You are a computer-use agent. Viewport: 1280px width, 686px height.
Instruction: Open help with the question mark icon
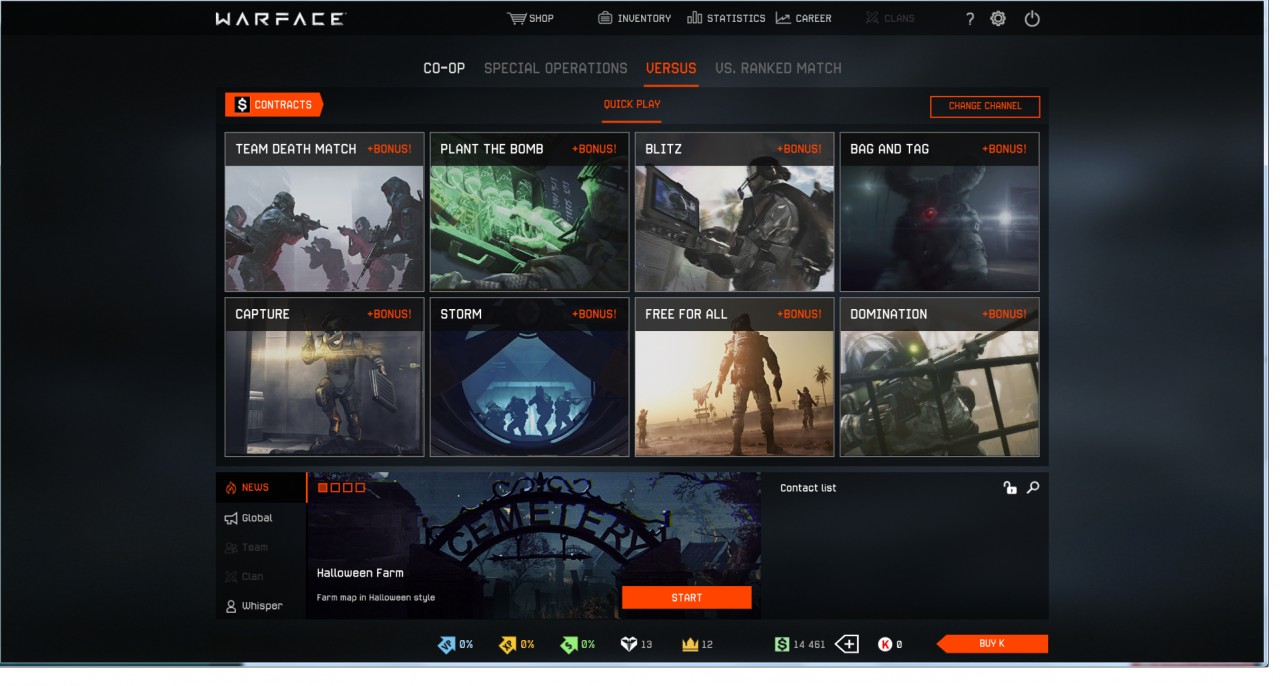pos(969,19)
